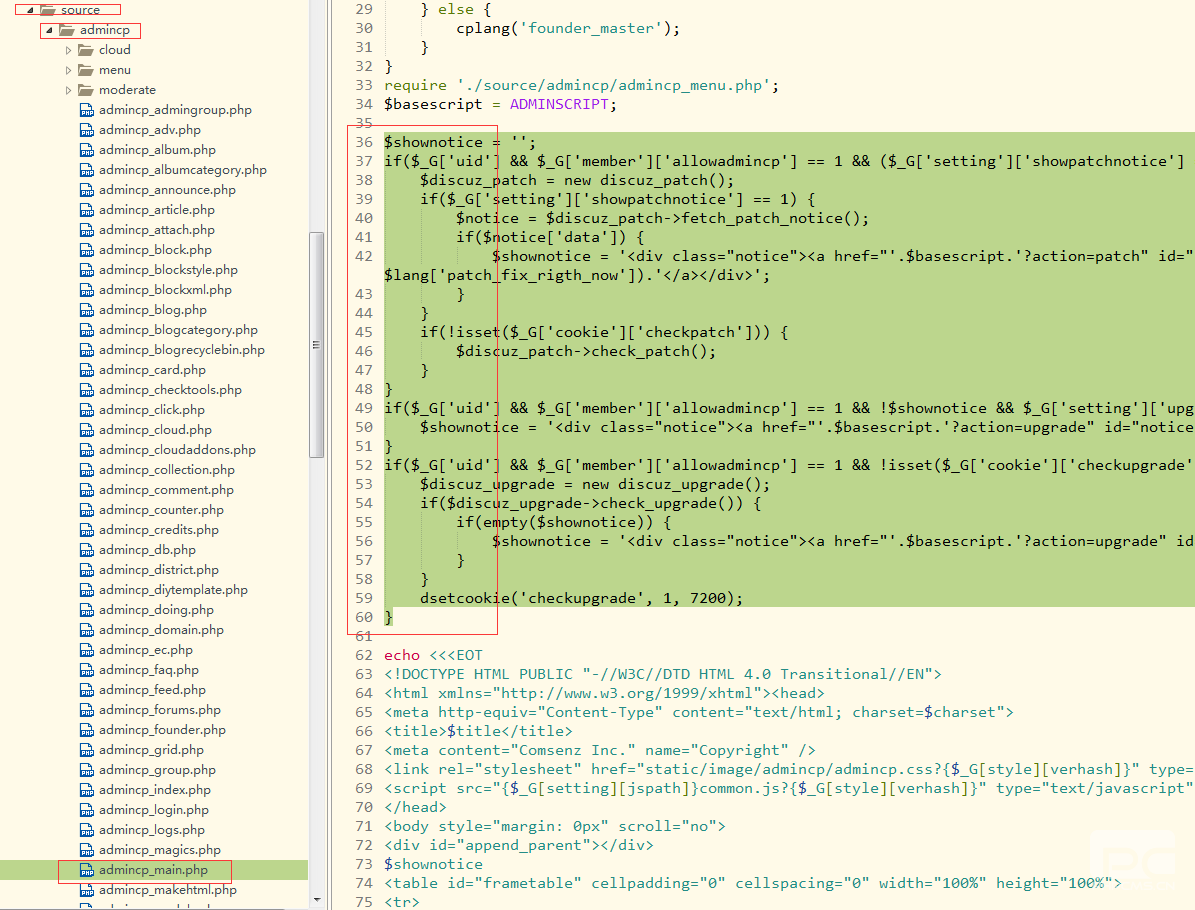The width and height of the screenshot is (1195, 910).
Task: Collapse the admincp folder
Action: [49, 30]
